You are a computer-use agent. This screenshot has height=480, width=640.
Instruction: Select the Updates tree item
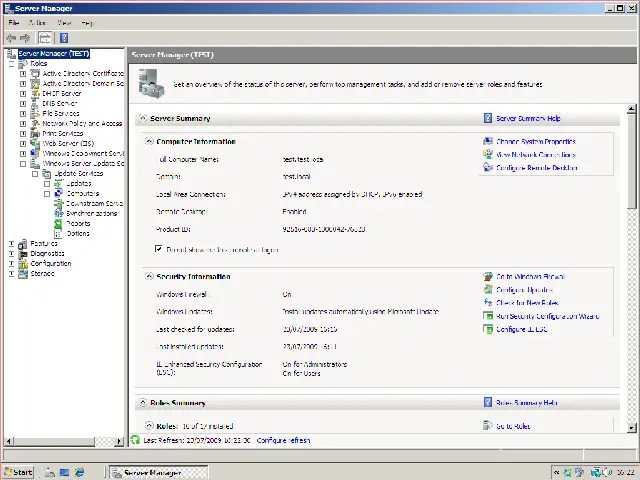78,184
